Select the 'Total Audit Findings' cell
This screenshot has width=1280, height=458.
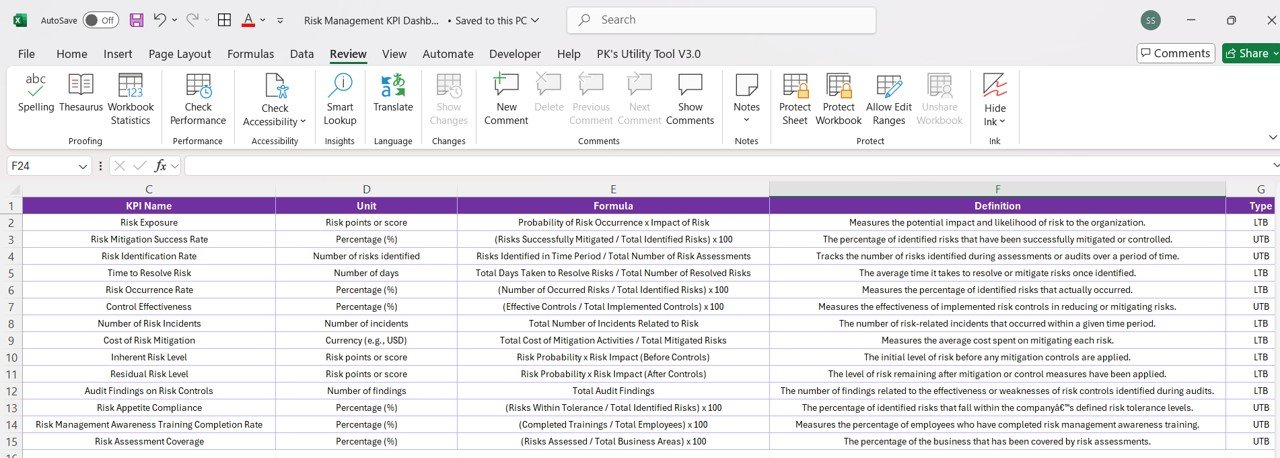tap(613, 390)
